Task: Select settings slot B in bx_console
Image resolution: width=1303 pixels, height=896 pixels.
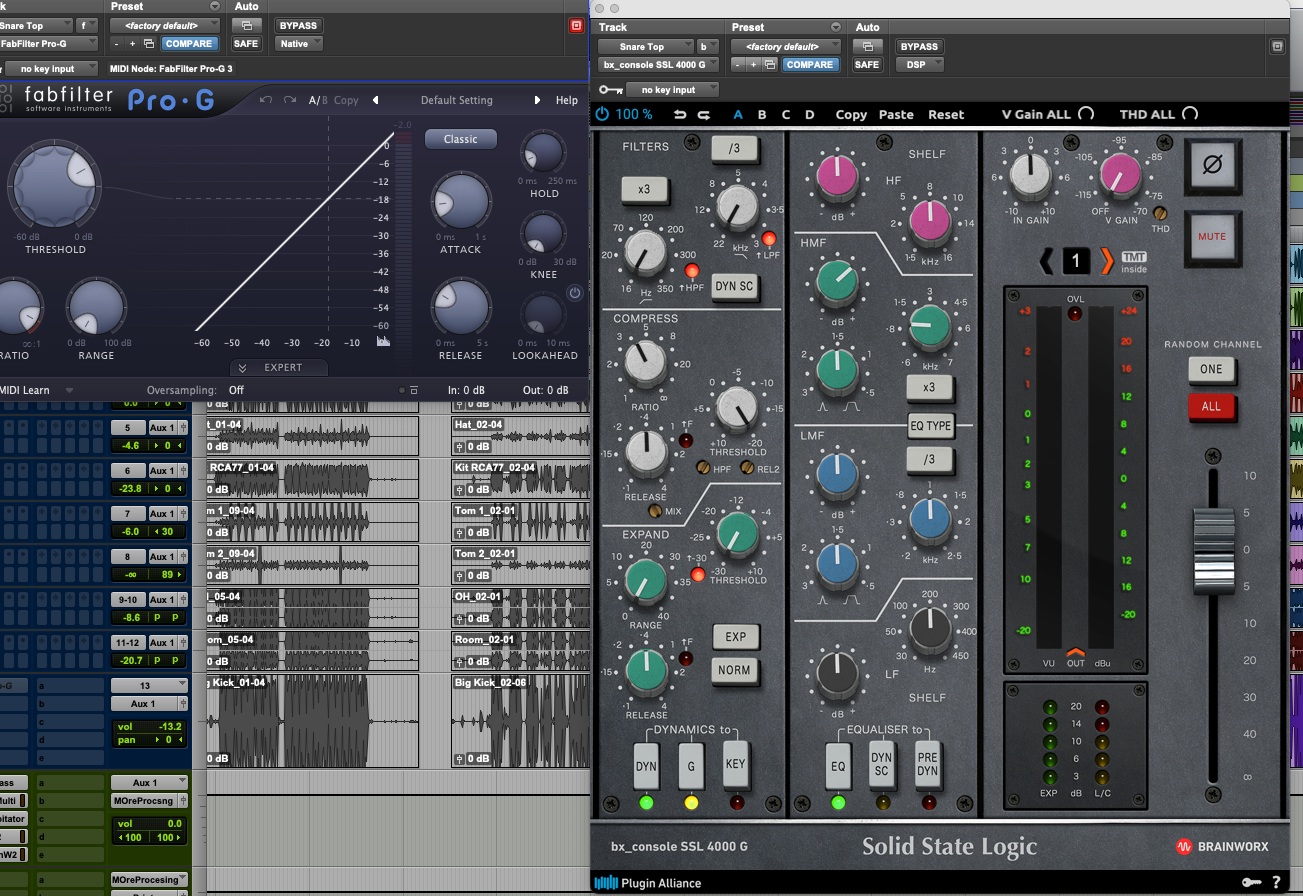Action: [762, 114]
